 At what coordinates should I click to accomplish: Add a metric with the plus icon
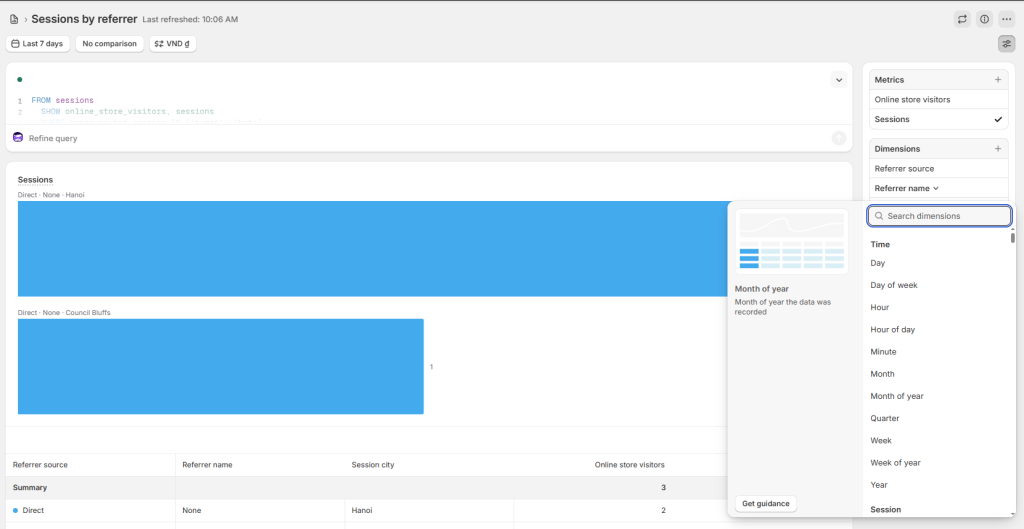point(997,79)
